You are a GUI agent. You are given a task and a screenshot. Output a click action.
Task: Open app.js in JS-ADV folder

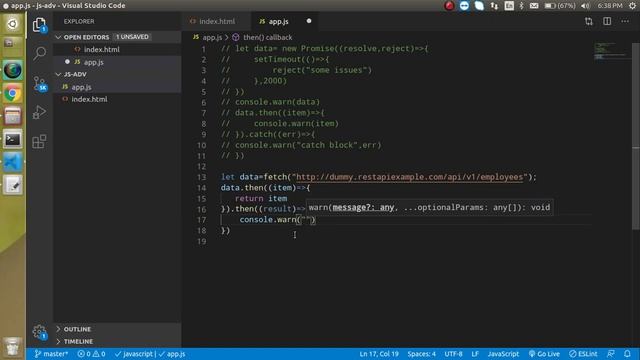(81, 87)
